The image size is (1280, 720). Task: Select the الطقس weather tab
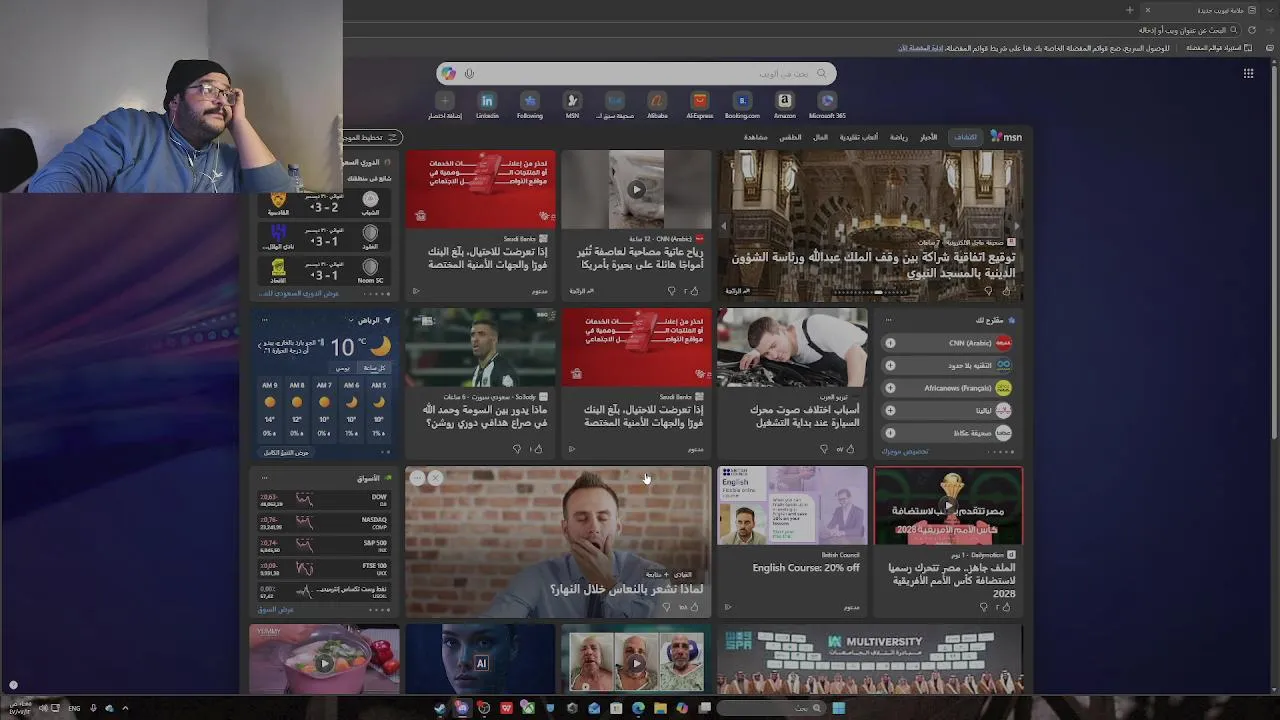tap(791, 137)
